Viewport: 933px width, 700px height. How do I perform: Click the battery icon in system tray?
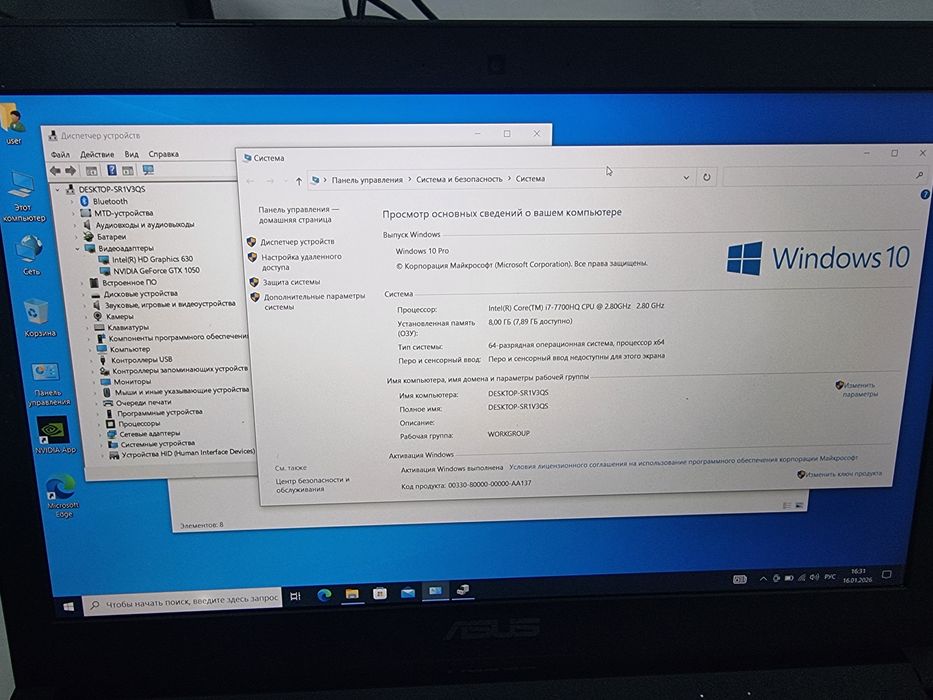(x=789, y=578)
